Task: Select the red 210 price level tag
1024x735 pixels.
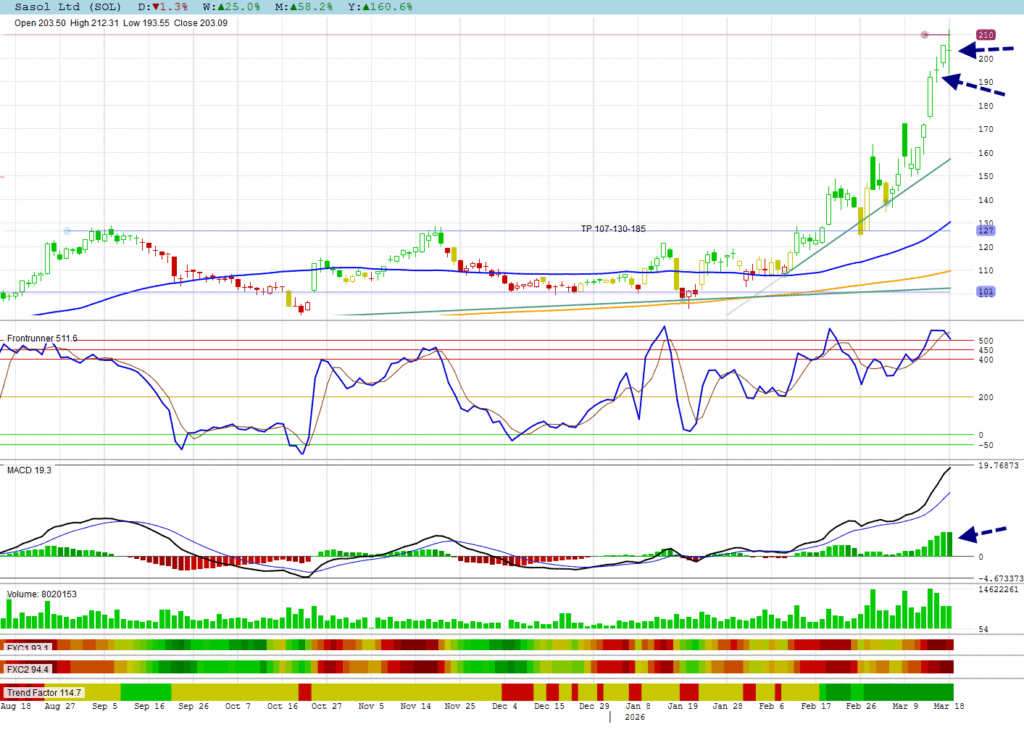Action: point(985,35)
